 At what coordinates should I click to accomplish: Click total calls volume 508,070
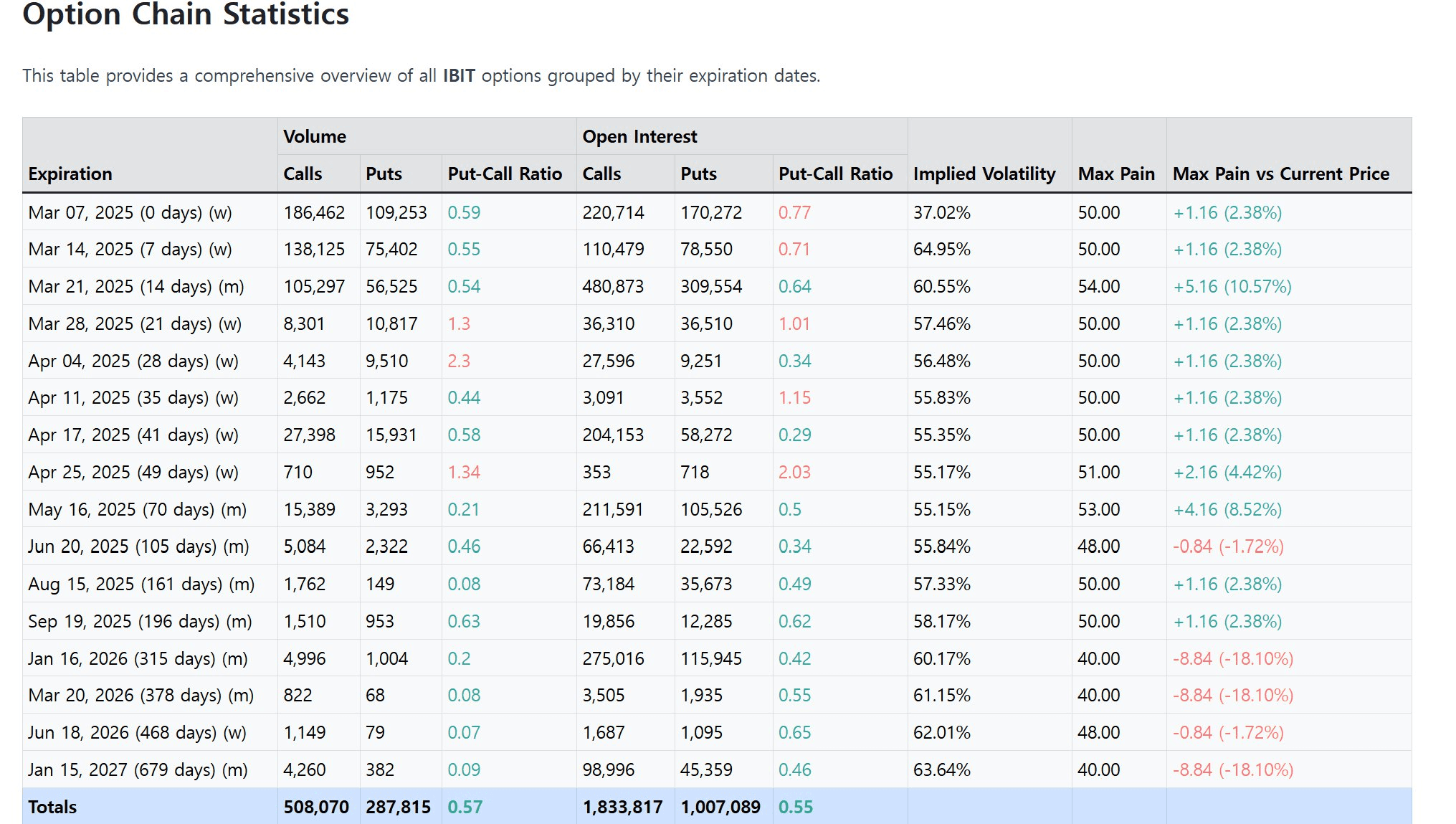pos(316,807)
